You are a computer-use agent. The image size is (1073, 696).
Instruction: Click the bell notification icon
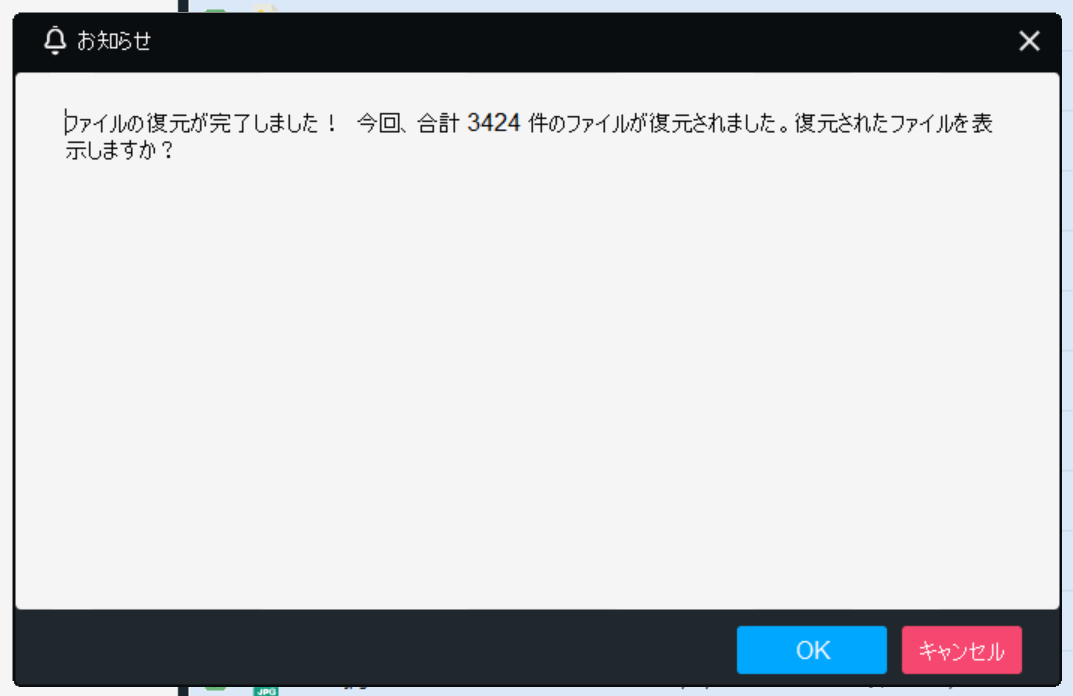click(55, 40)
